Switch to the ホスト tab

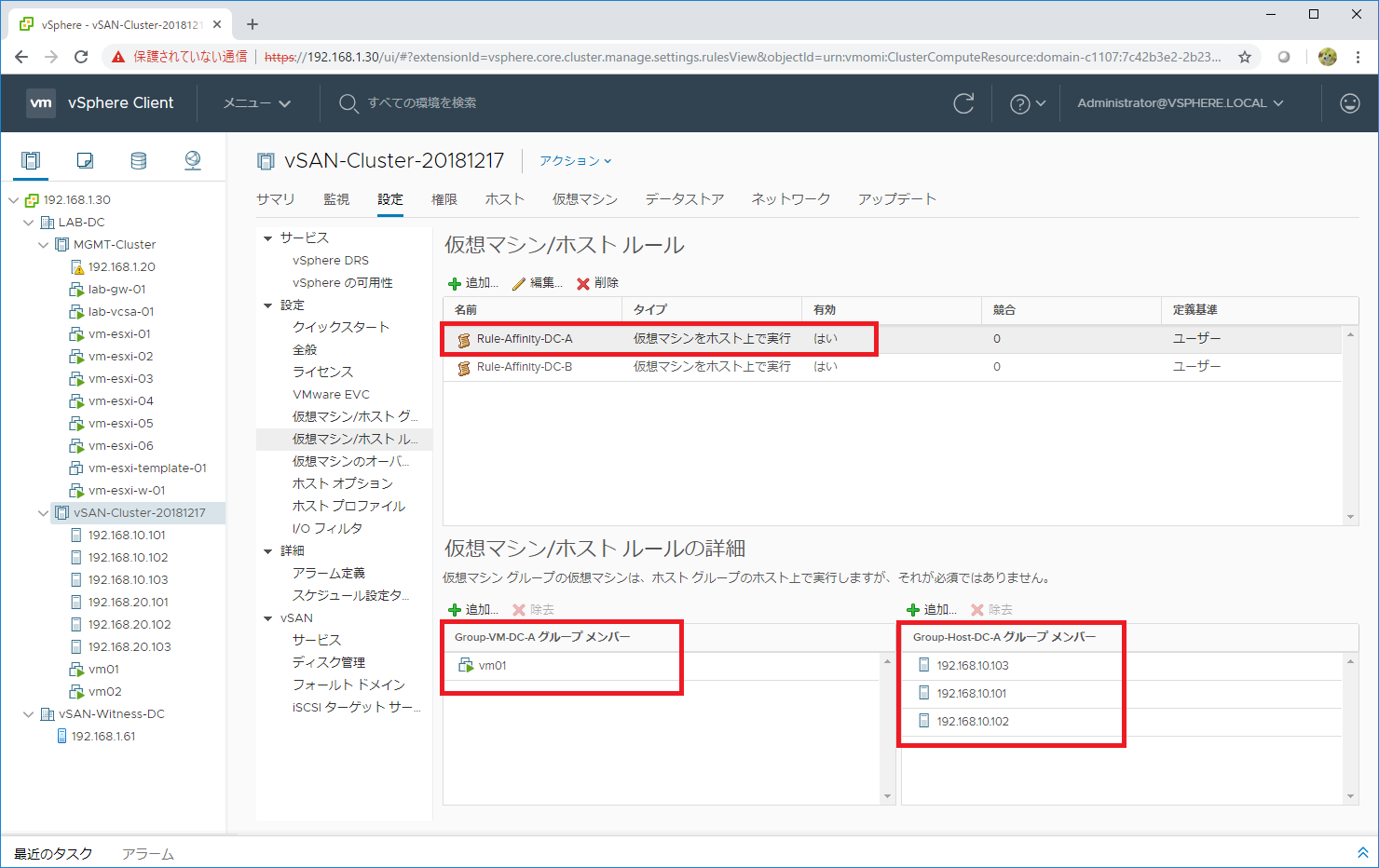505,199
